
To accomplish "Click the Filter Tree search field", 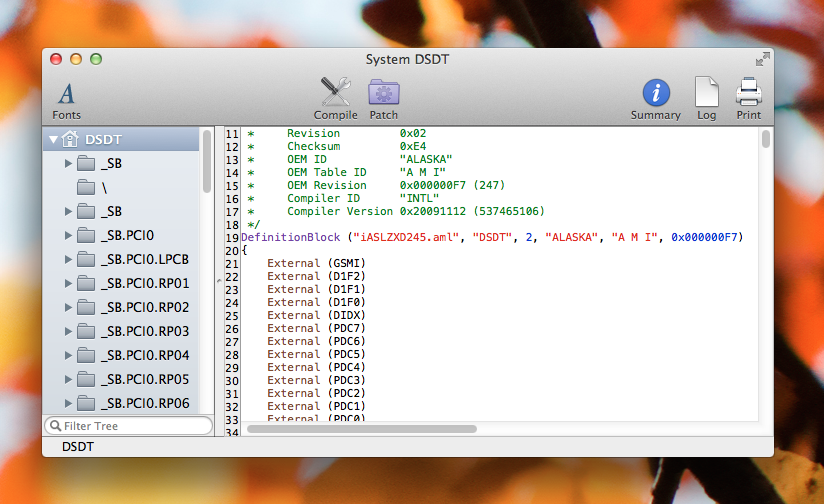I will 129,426.
